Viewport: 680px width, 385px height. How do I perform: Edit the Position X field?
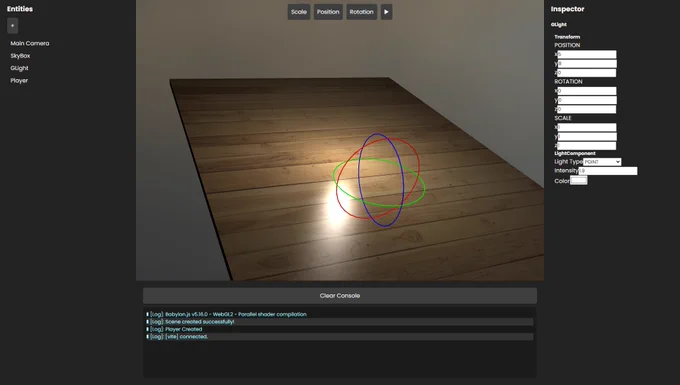coord(587,54)
